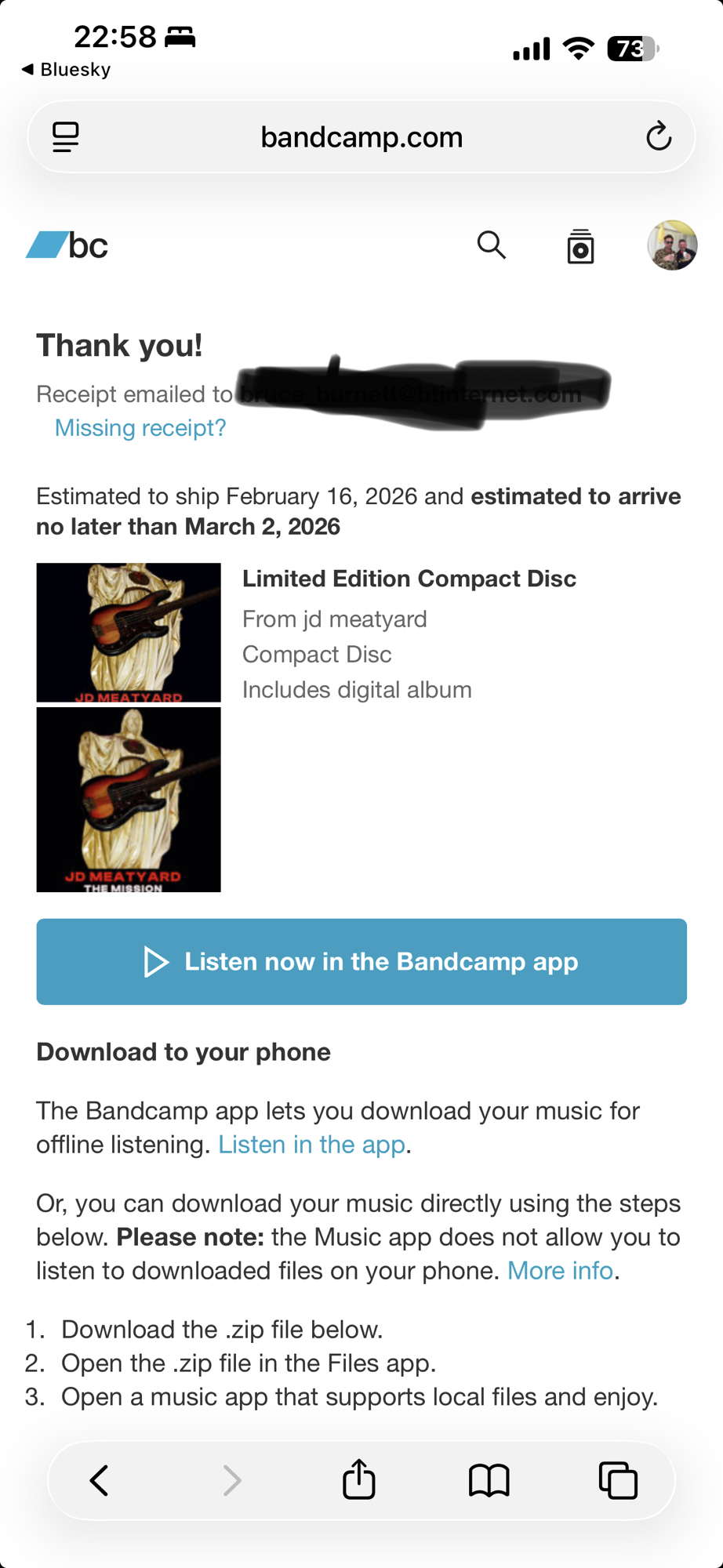The height and width of the screenshot is (1568, 723).
Task: Click the Missing receipt? link
Action: coord(140,428)
